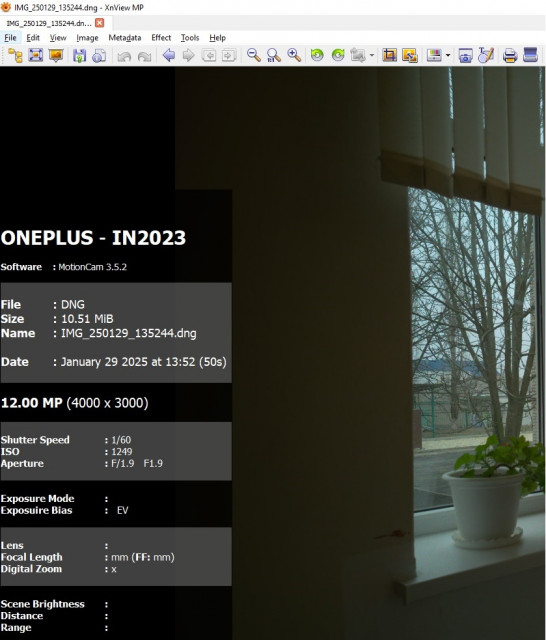The image size is (546, 640).
Task: Click the Save file floppy icon
Action: (x=80, y=56)
